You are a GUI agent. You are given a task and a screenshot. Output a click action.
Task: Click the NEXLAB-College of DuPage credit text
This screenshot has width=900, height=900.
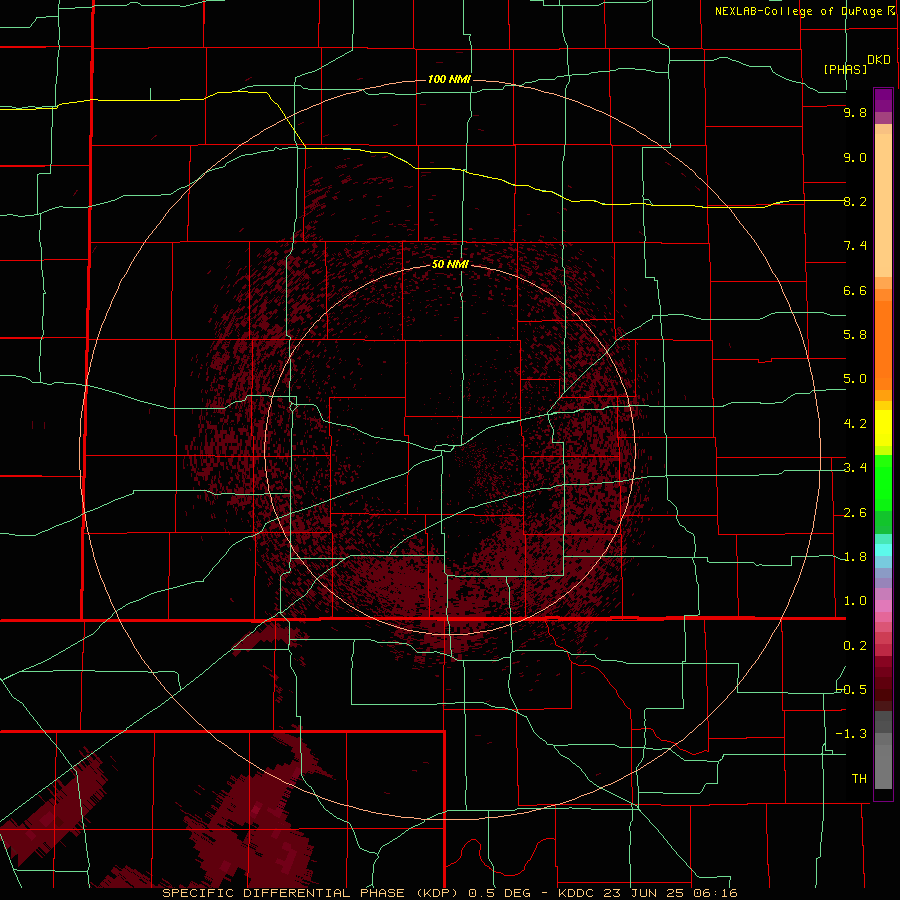click(798, 11)
